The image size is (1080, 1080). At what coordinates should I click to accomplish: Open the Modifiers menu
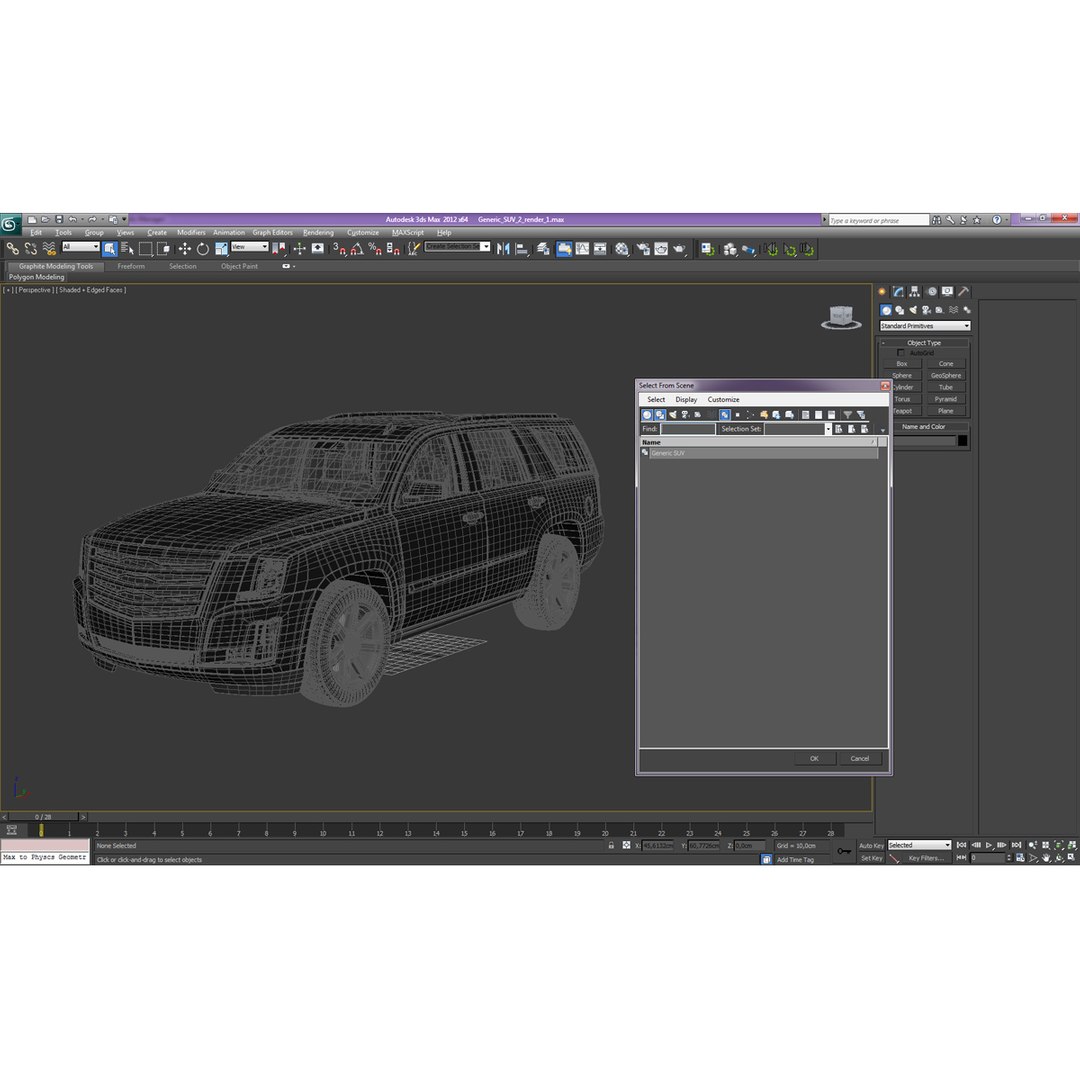(x=191, y=233)
